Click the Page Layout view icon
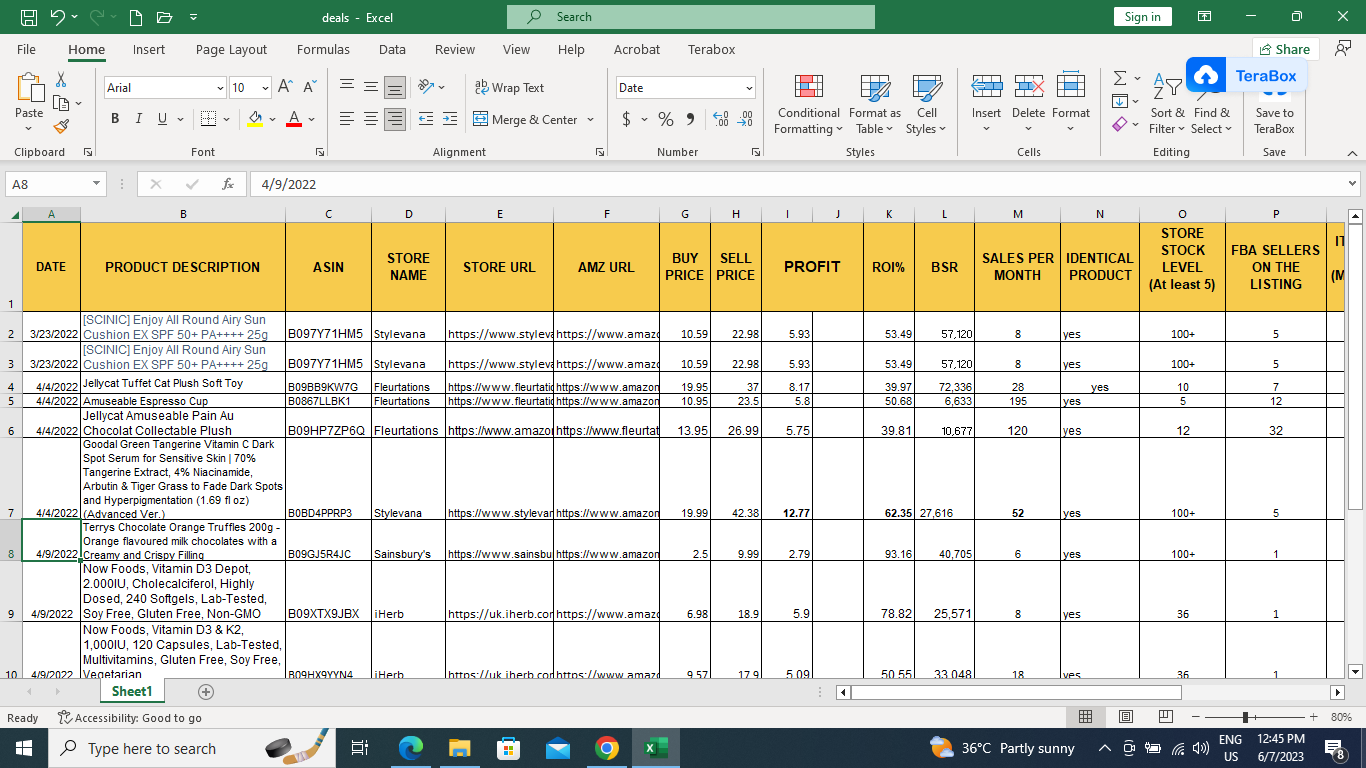Image resolution: width=1366 pixels, height=768 pixels. 1125,717
